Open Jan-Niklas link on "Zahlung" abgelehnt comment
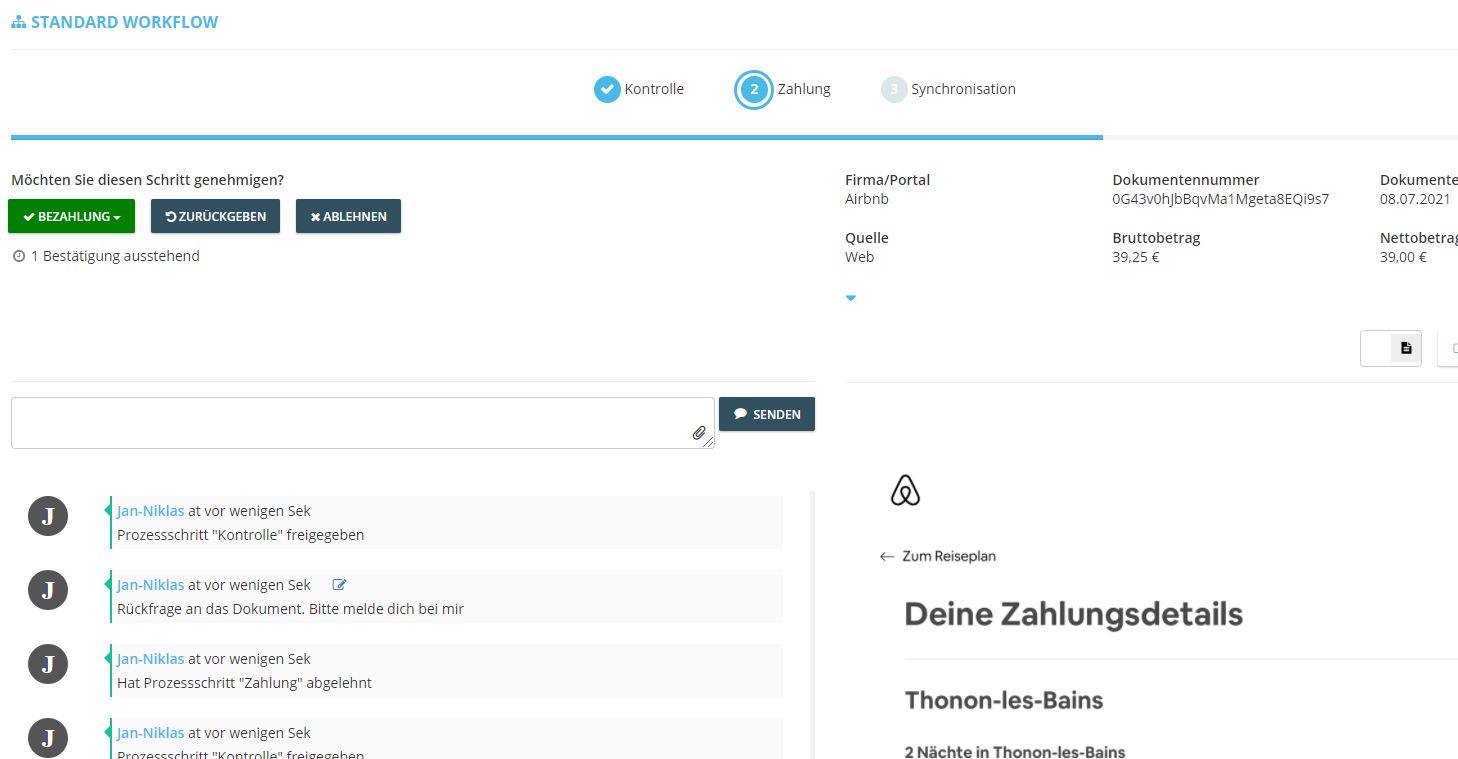 click(x=151, y=658)
